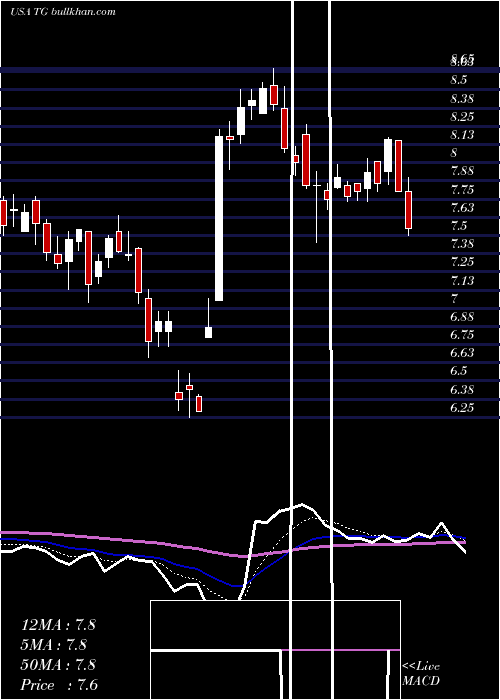Viewport: 500px width, 700px height.
Task: Click the 7.13 price axis label
Action: [x=462, y=280]
